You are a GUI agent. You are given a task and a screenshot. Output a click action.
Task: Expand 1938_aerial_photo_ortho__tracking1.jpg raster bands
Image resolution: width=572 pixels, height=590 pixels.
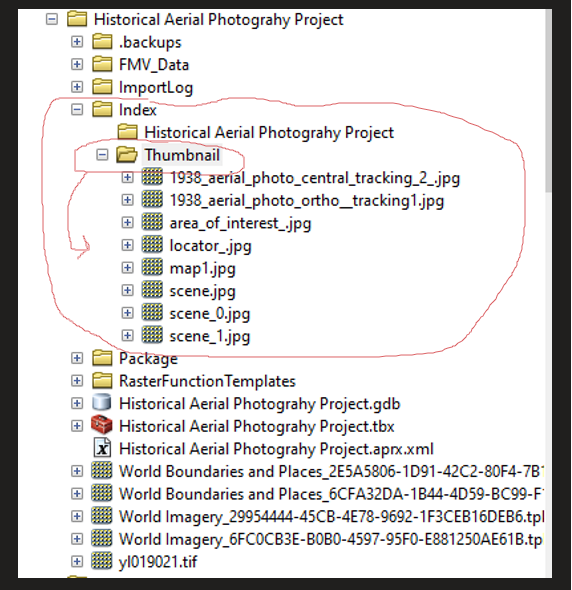click(x=127, y=200)
